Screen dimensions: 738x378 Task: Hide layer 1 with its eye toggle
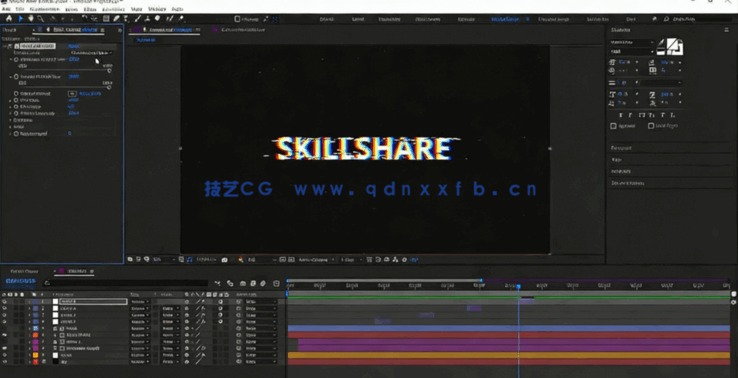pos(5,301)
